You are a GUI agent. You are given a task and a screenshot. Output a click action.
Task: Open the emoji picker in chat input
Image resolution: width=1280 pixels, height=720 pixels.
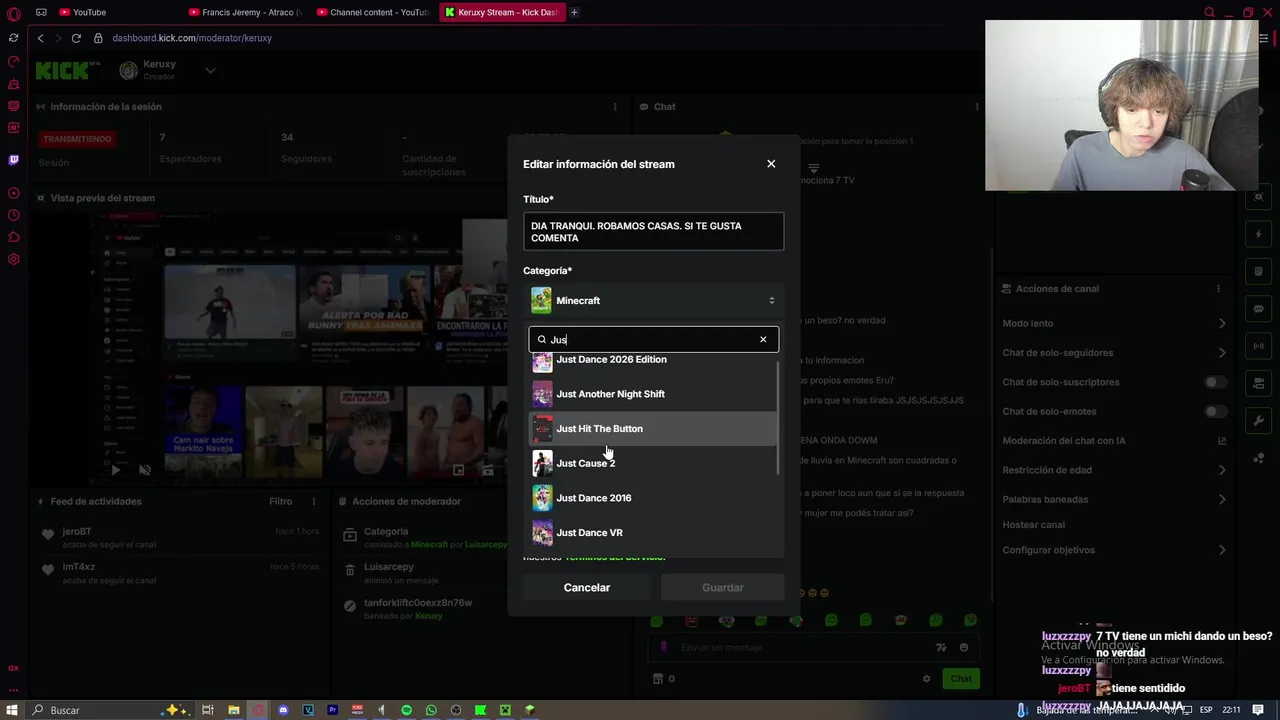963,648
